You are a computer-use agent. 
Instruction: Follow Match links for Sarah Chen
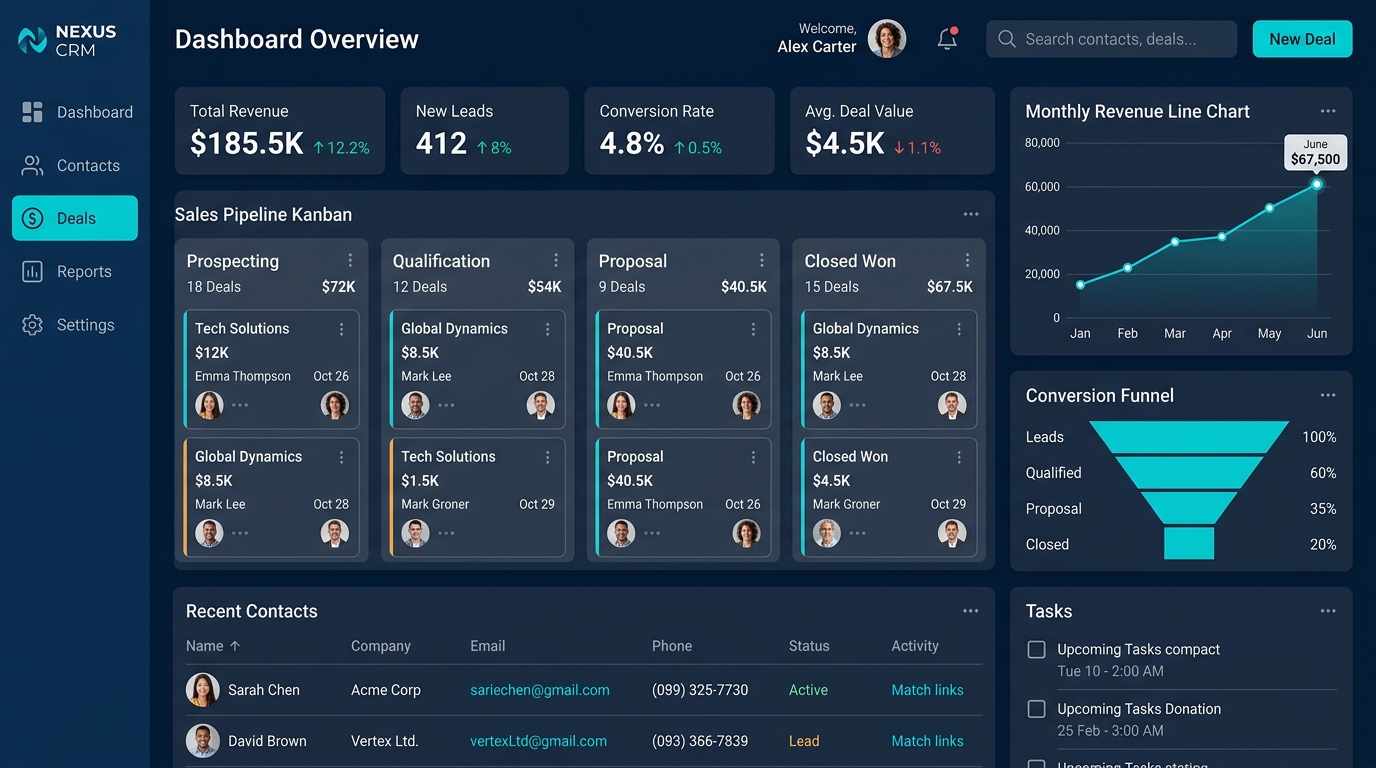927,690
